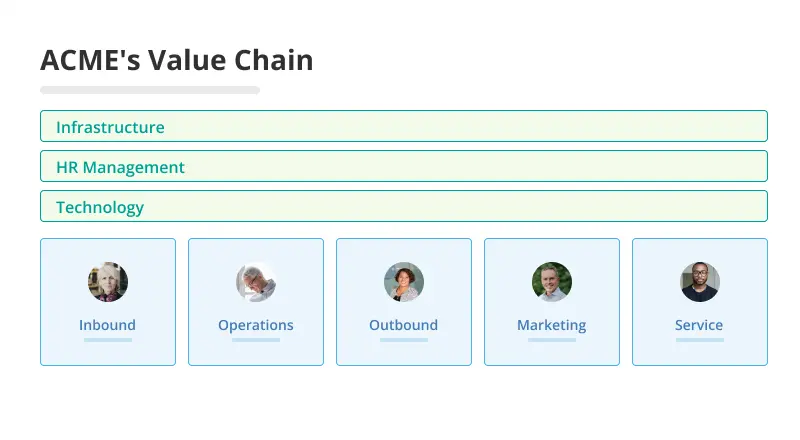The width and height of the screenshot is (800, 440).
Task: Click the underline beneath Inbound
Action: coord(108,340)
